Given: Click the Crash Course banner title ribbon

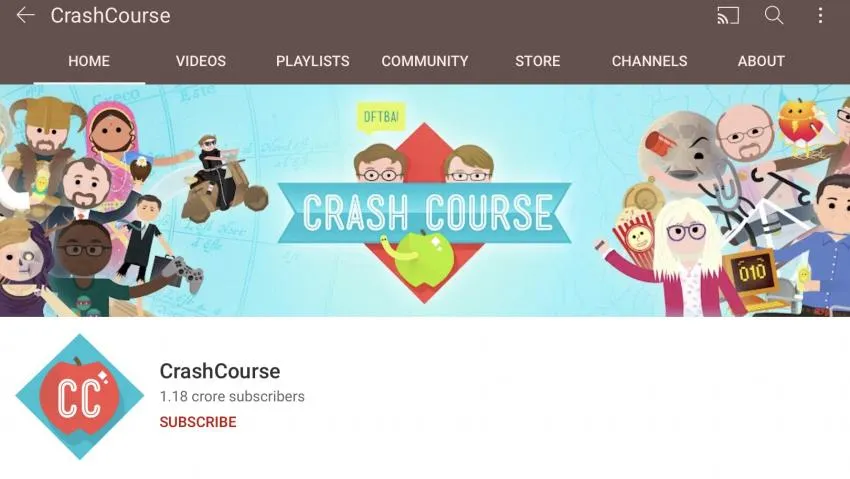Looking at the screenshot, I should pyautogui.click(x=424, y=212).
